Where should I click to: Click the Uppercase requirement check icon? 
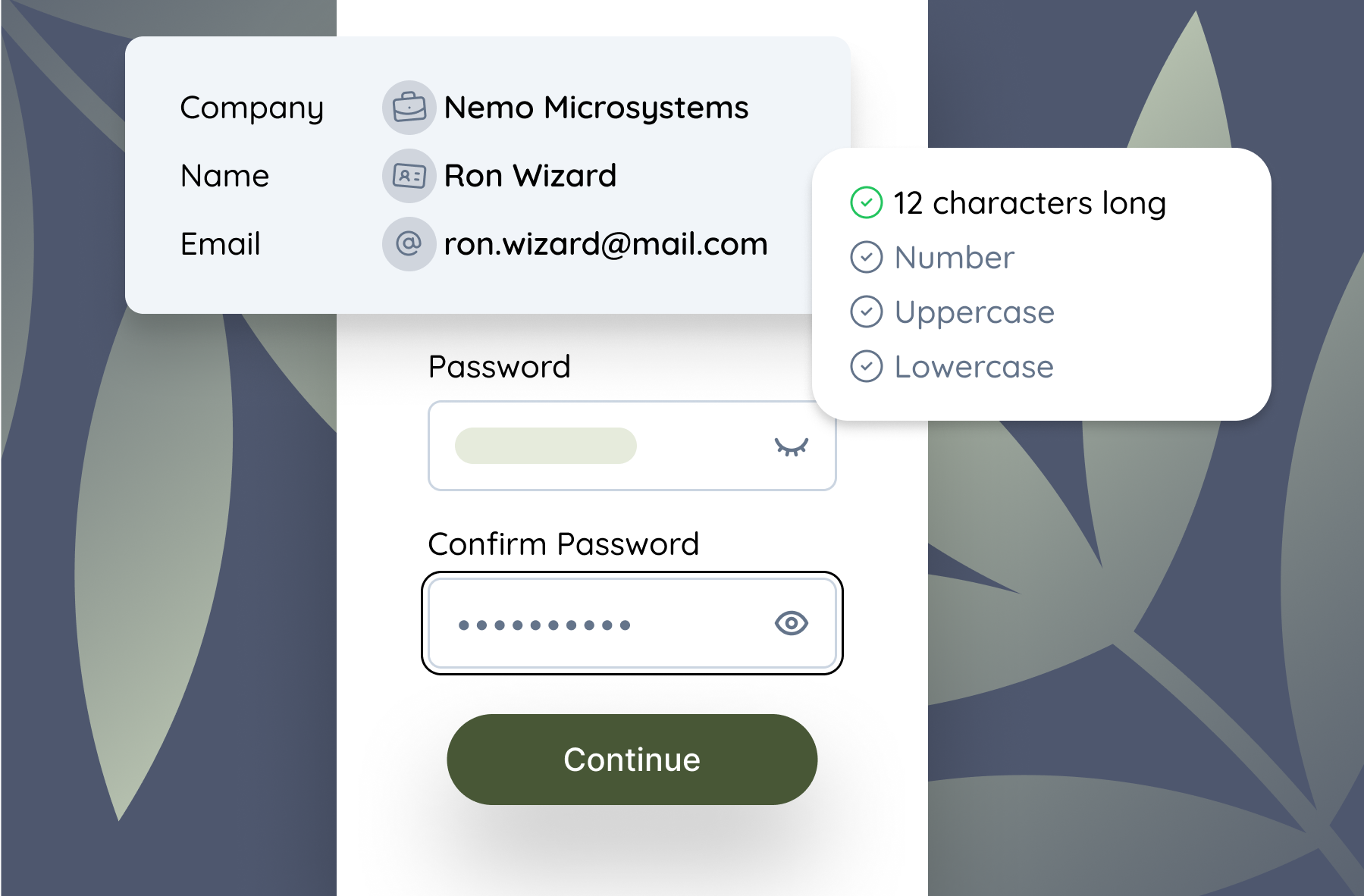(x=866, y=312)
